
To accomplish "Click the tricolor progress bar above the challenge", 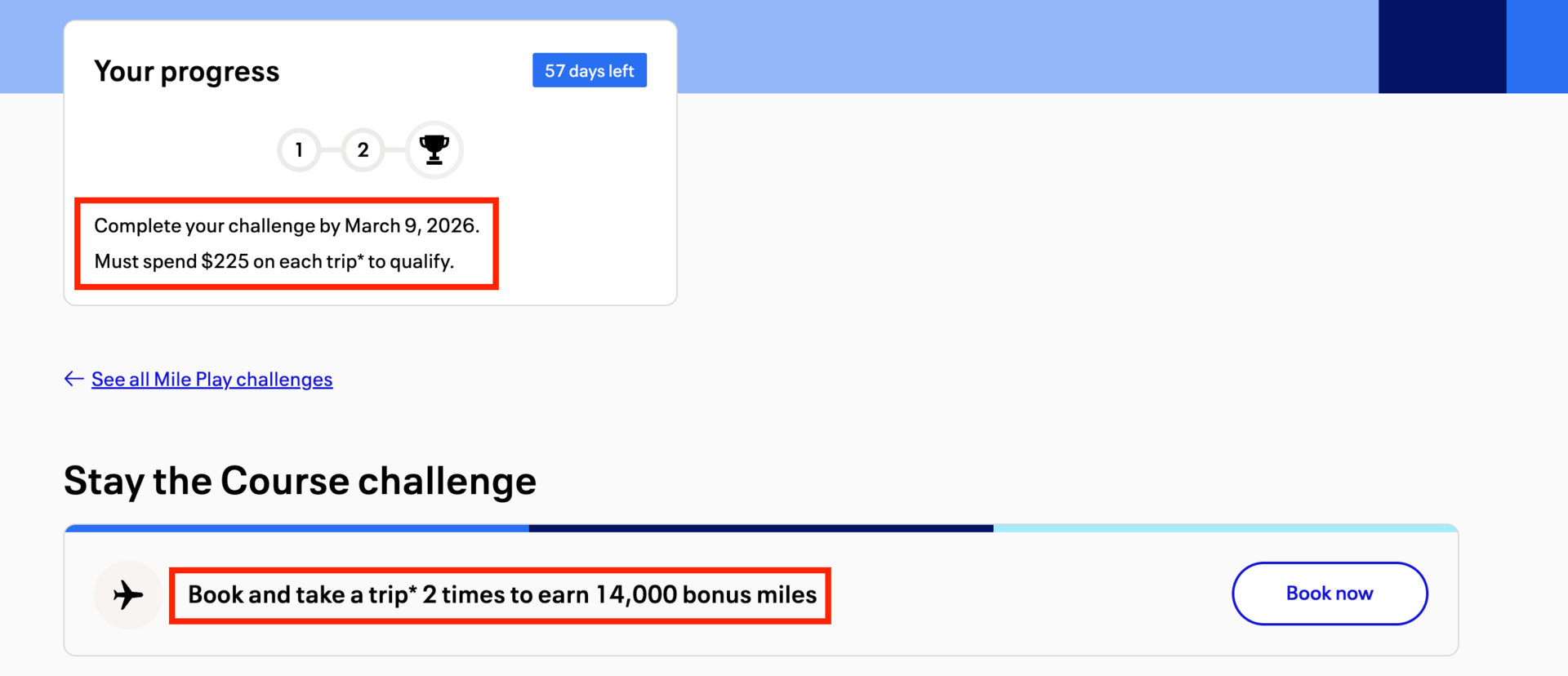I will coord(759,528).
